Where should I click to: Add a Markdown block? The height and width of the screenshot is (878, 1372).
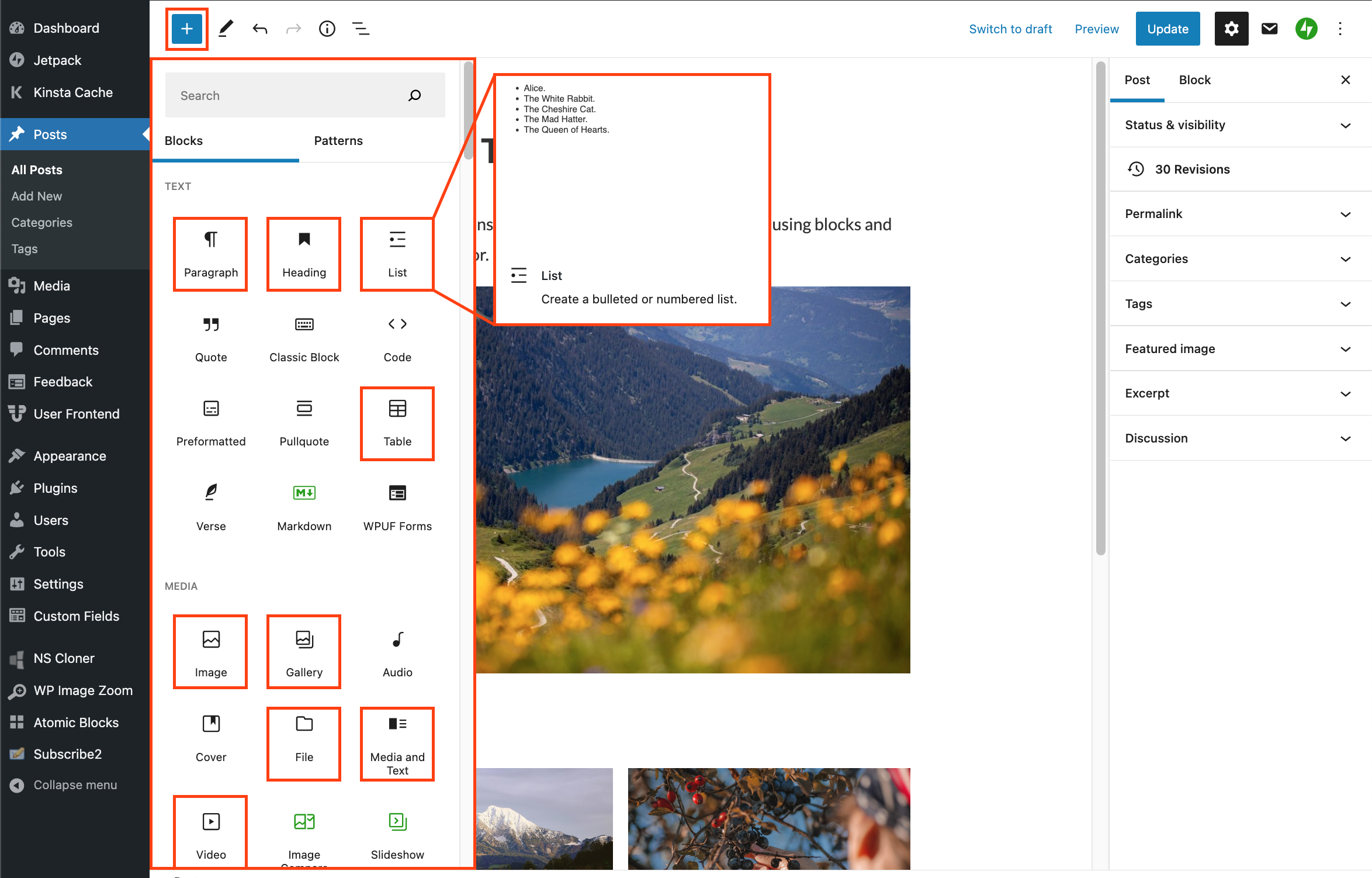tap(304, 507)
